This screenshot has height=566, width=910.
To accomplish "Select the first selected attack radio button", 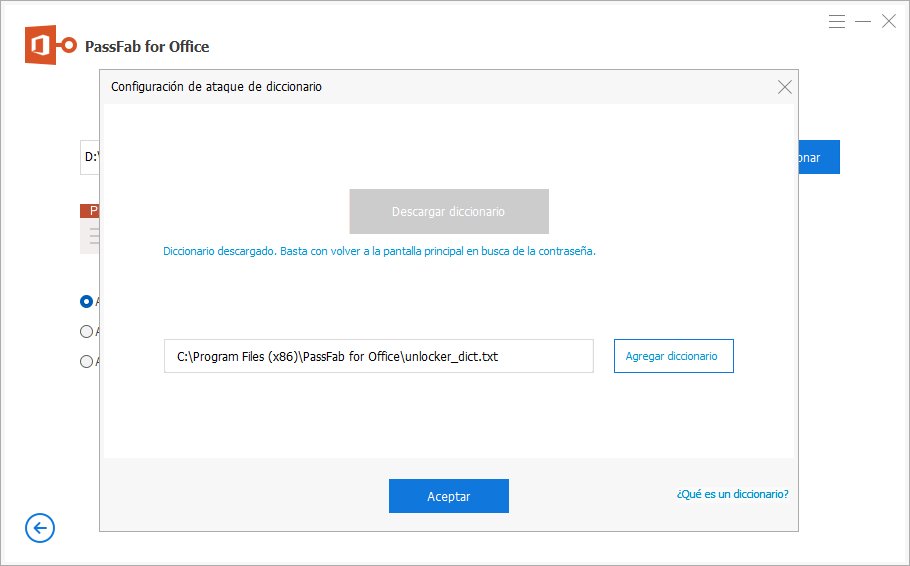I will pos(86,301).
